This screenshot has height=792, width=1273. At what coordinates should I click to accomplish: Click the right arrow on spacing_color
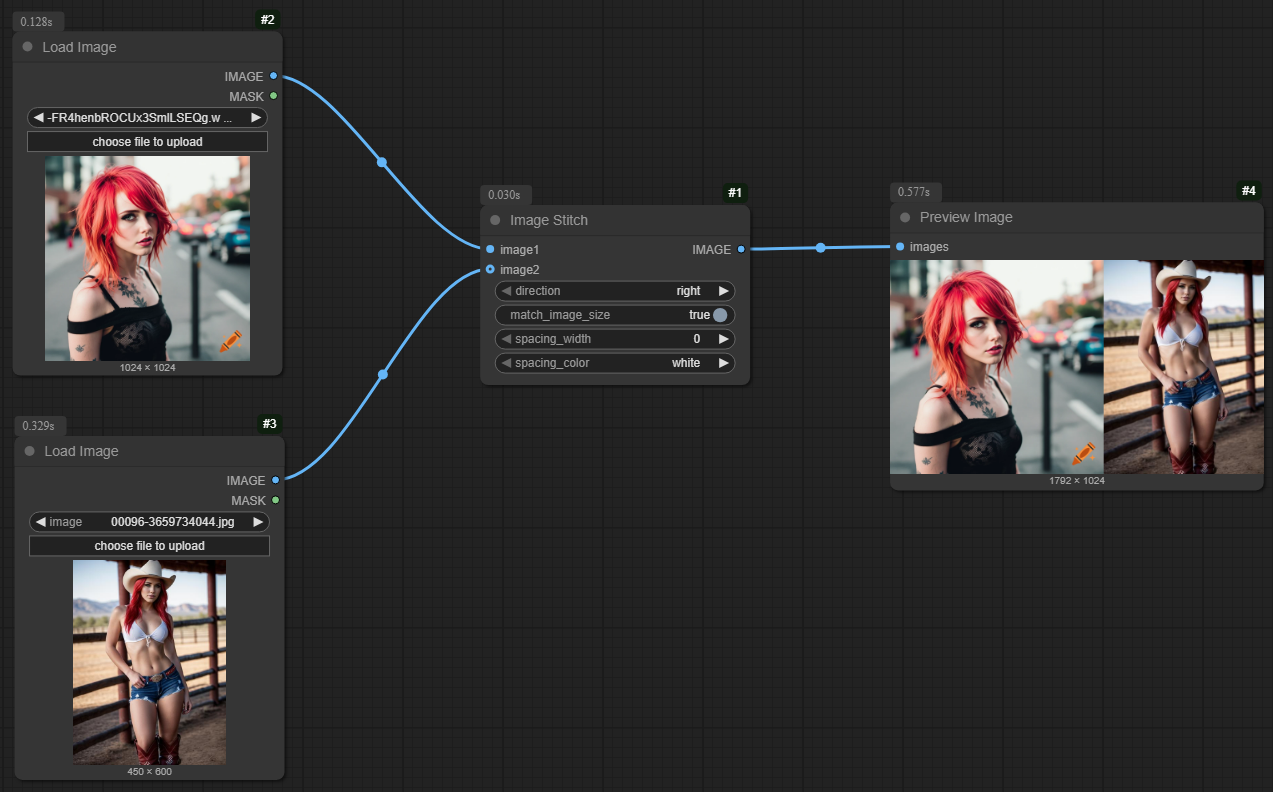[x=724, y=363]
